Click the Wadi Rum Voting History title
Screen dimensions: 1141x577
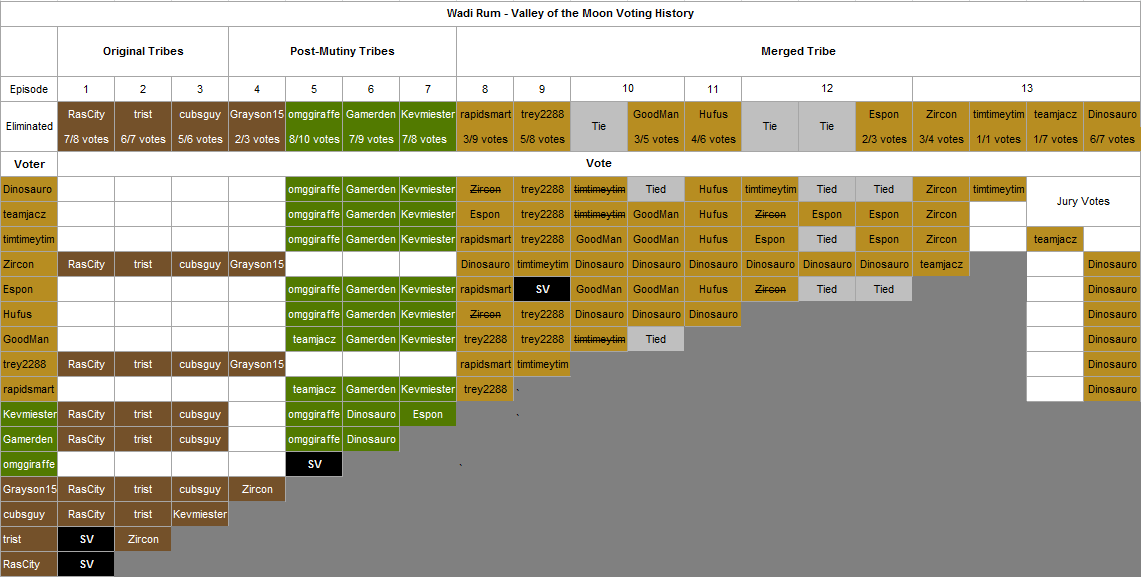pyautogui.click(x=570, y=13)
